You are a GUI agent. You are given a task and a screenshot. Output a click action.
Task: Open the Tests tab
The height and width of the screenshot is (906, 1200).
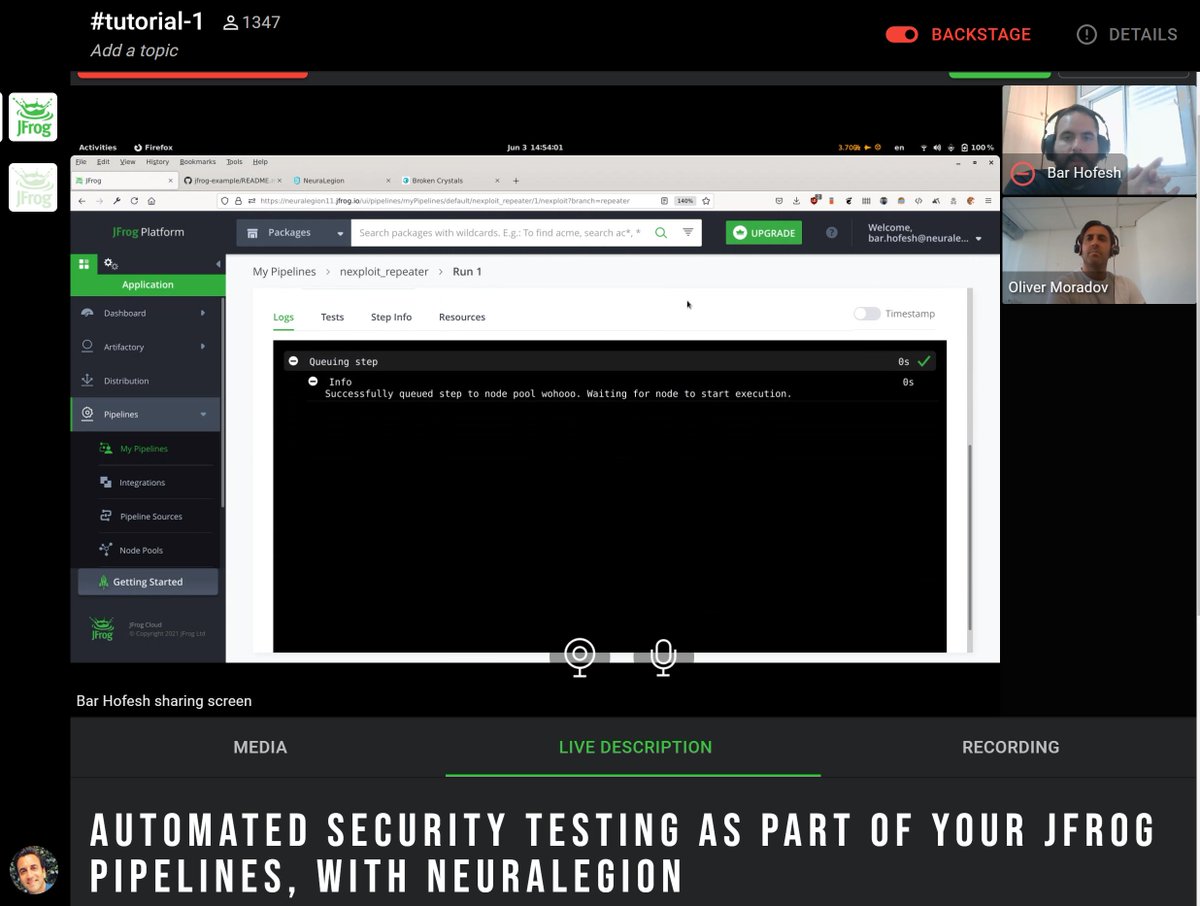[332, 317]
